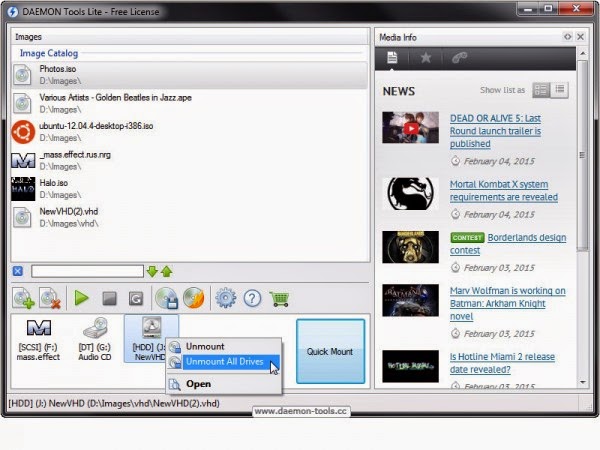This screenshot has width=600, height=450.
Task: Open the Media Info star tab
Action: [426, 58]
